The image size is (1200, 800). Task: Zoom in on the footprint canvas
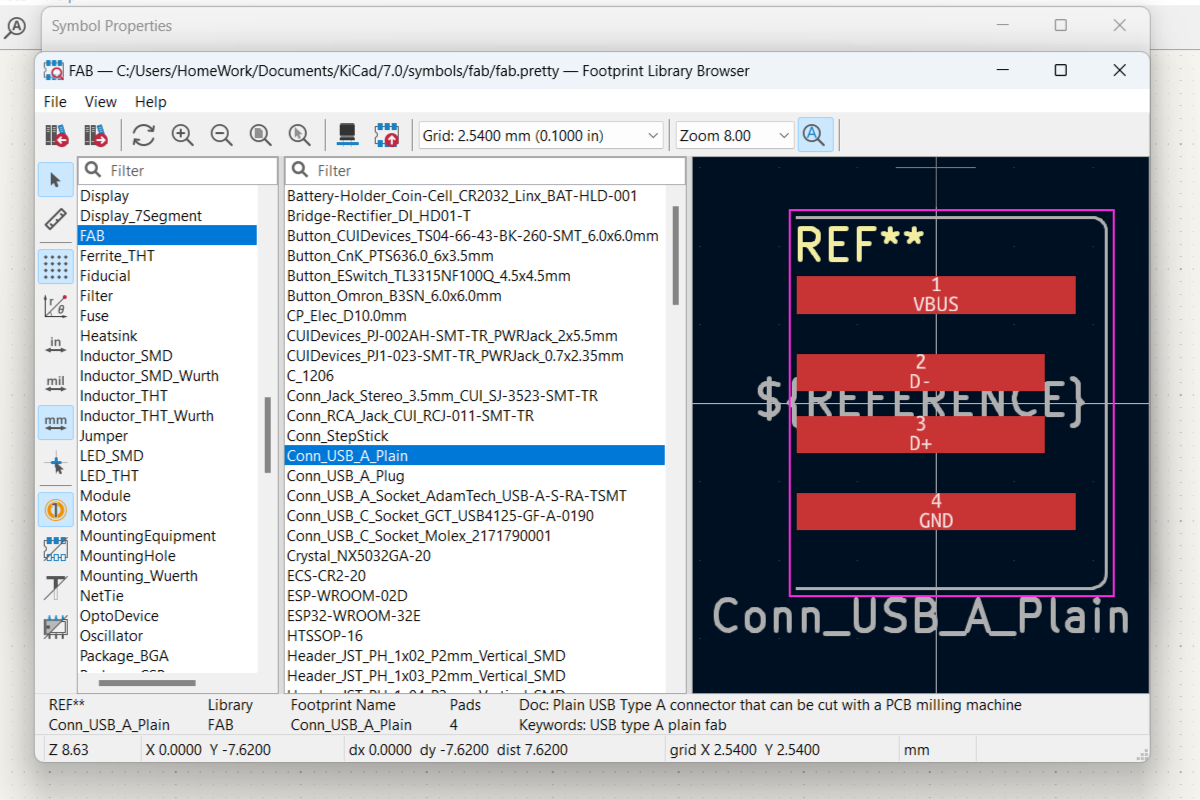[x=183, y=134]
